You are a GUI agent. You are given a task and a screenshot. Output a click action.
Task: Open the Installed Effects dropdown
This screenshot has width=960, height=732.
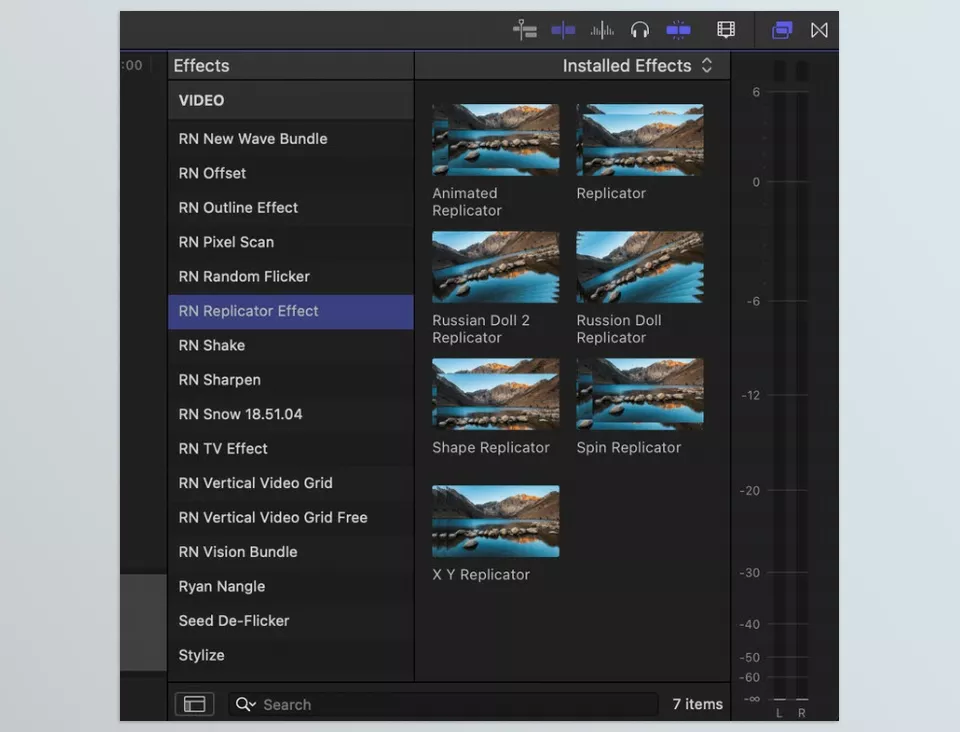pyautogui.click(x=637, y=65)
